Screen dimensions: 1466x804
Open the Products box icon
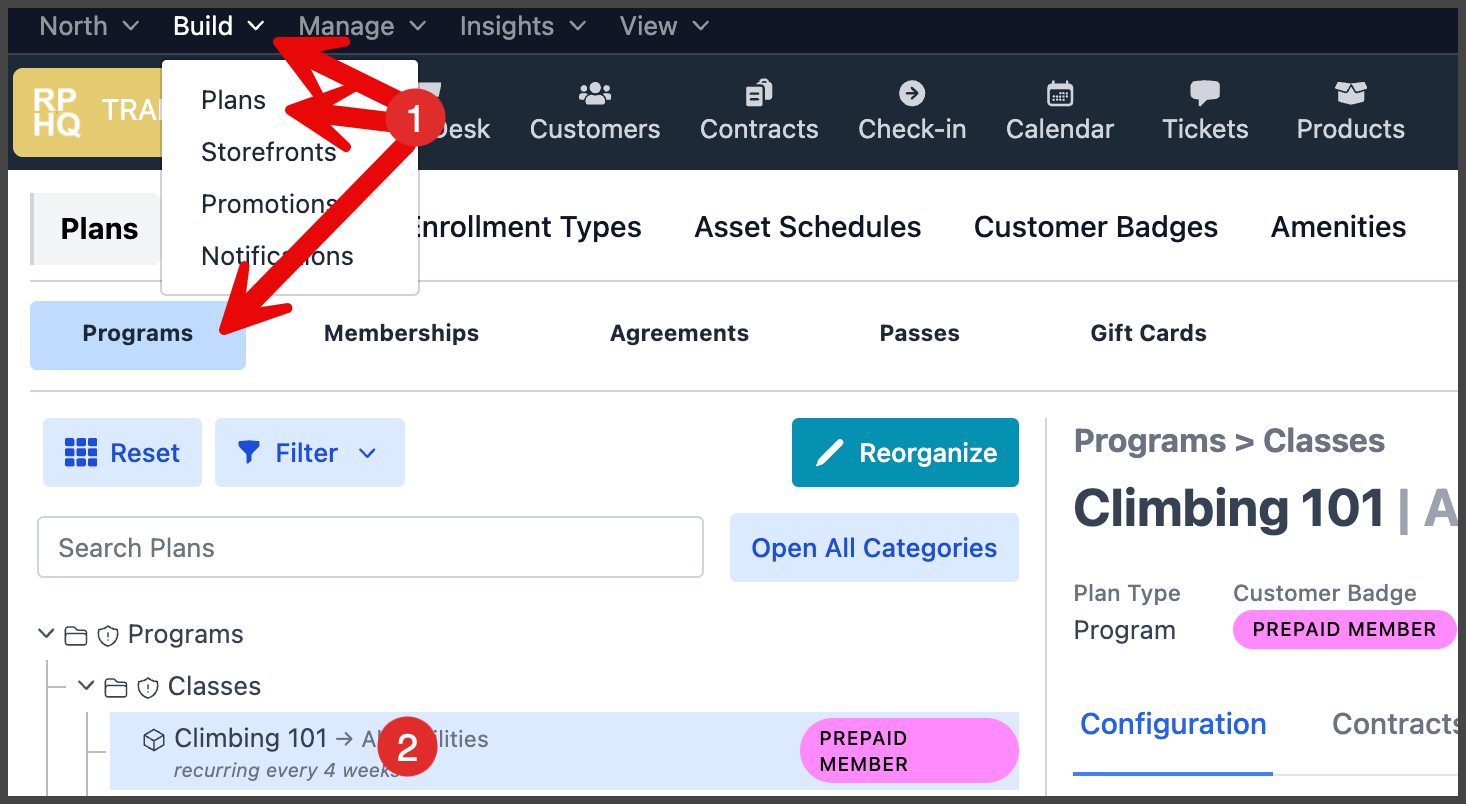coord(1350,94)
